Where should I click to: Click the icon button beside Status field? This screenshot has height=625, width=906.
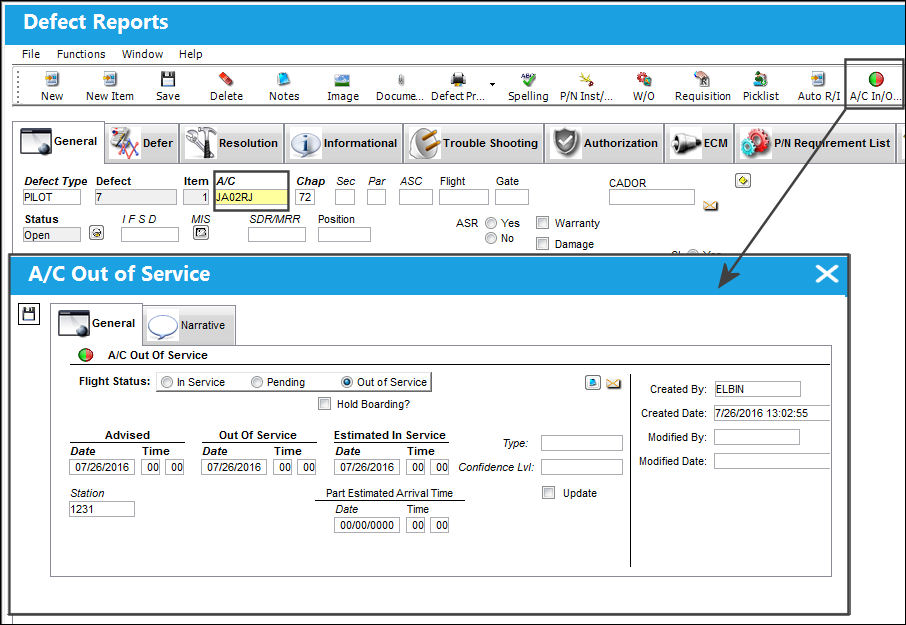[x=96, y=232]
